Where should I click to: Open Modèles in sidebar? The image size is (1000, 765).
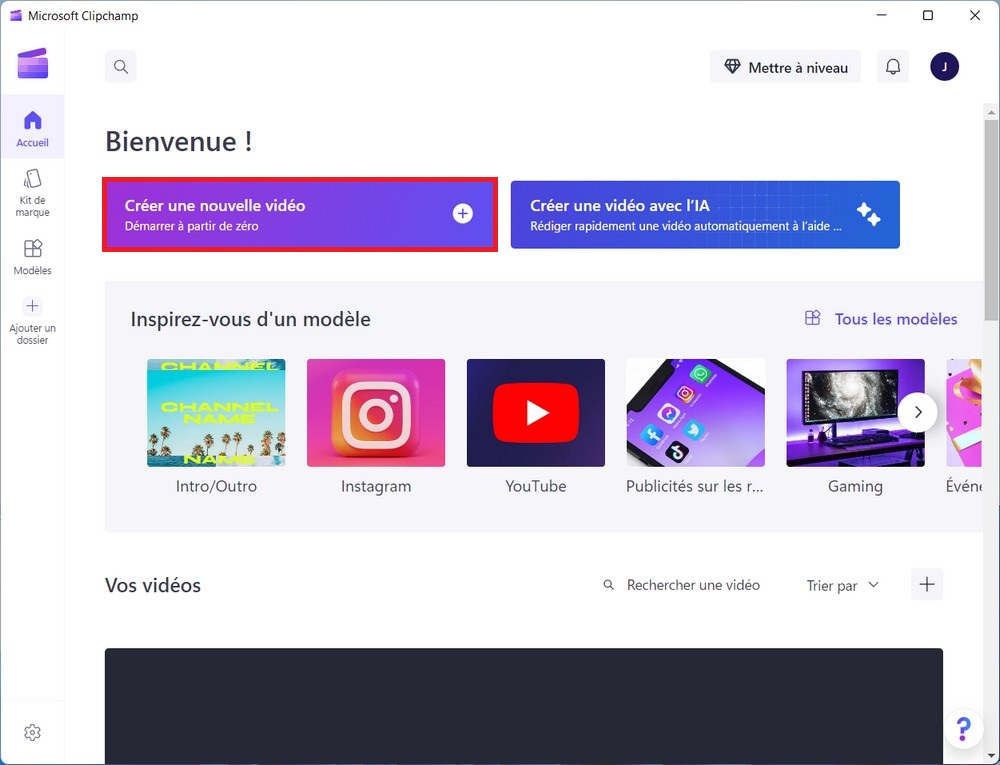coord(33,257)
